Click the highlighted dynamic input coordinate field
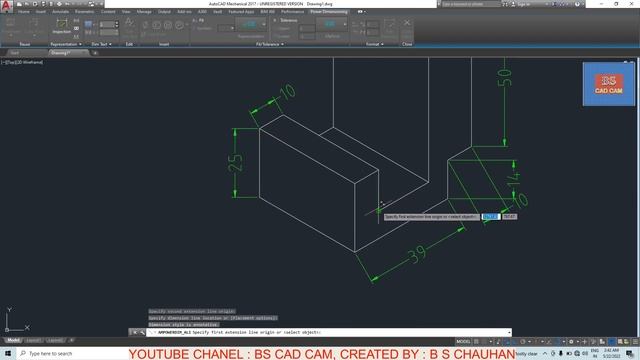Image resolution: width=640 pixels, height=360 pixels. [490, 217]
